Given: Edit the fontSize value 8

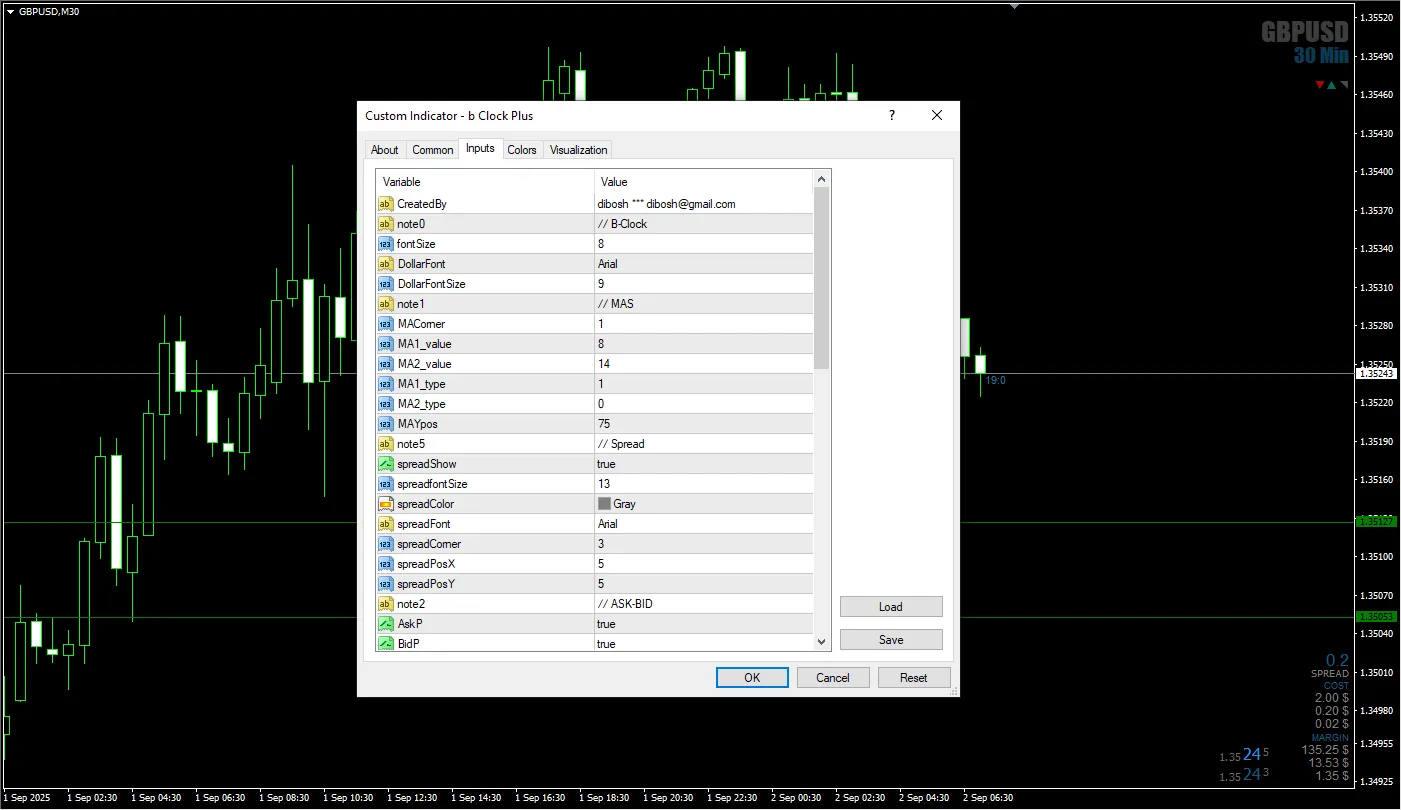Looking at the screenshot, I should [x=601, y=244].
